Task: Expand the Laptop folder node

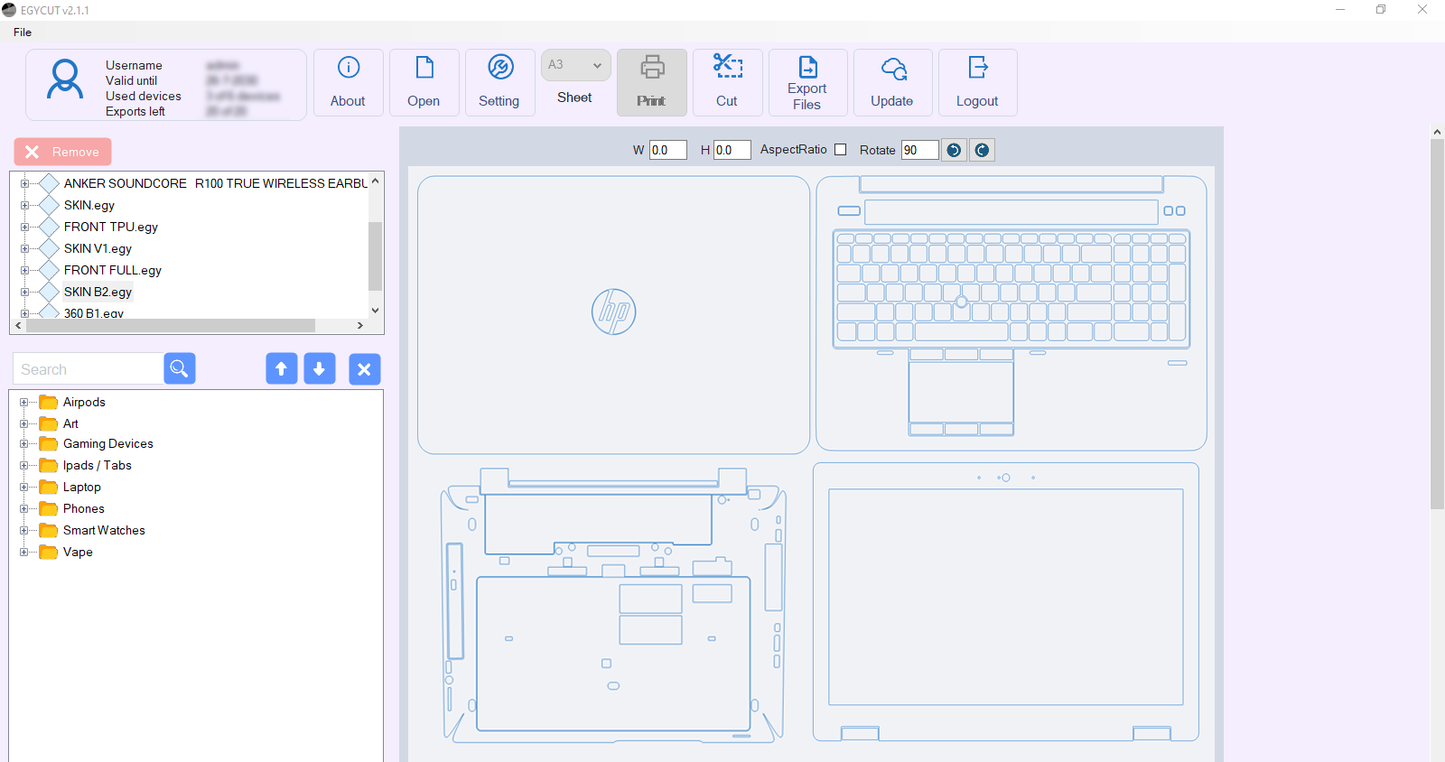Action: pos(24,487)
